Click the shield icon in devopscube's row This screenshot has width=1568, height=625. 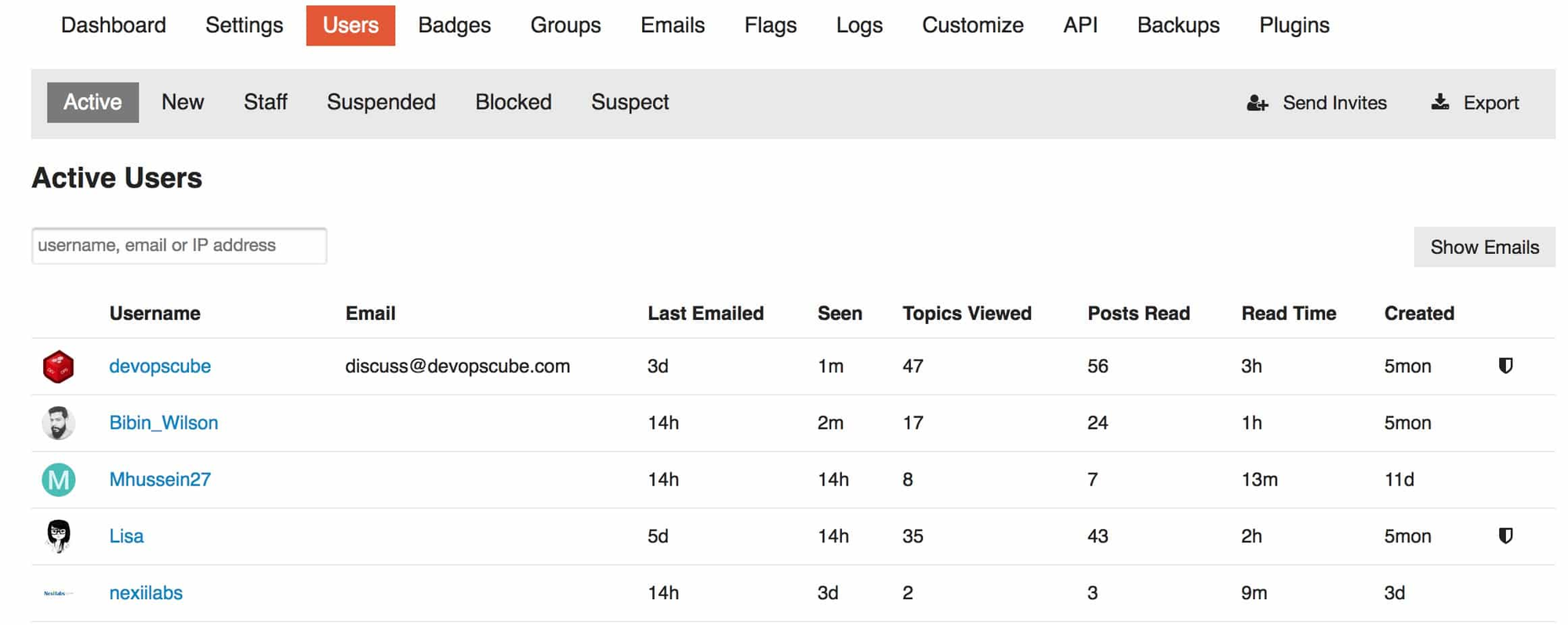[x=1505, y=366]
